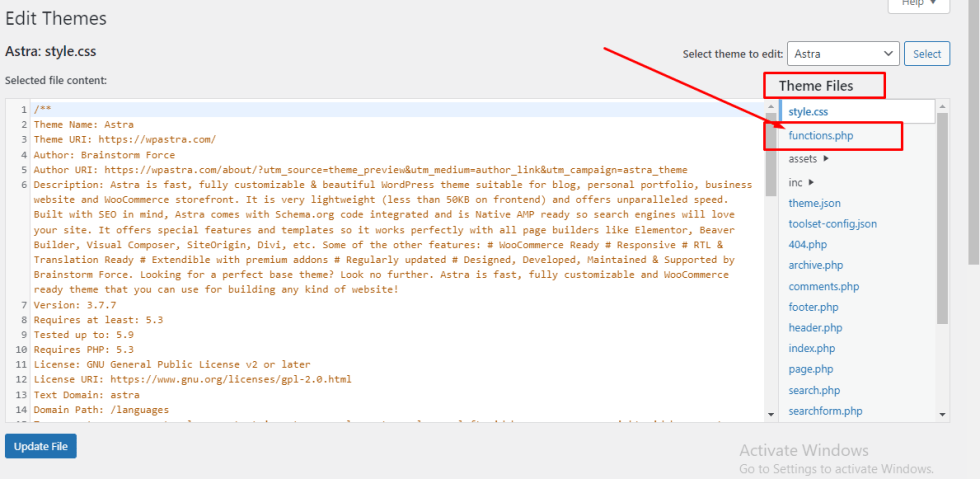This screenshot has width=980, height=479.
Task: Open functions.php theme file
Action: (821, 135)
